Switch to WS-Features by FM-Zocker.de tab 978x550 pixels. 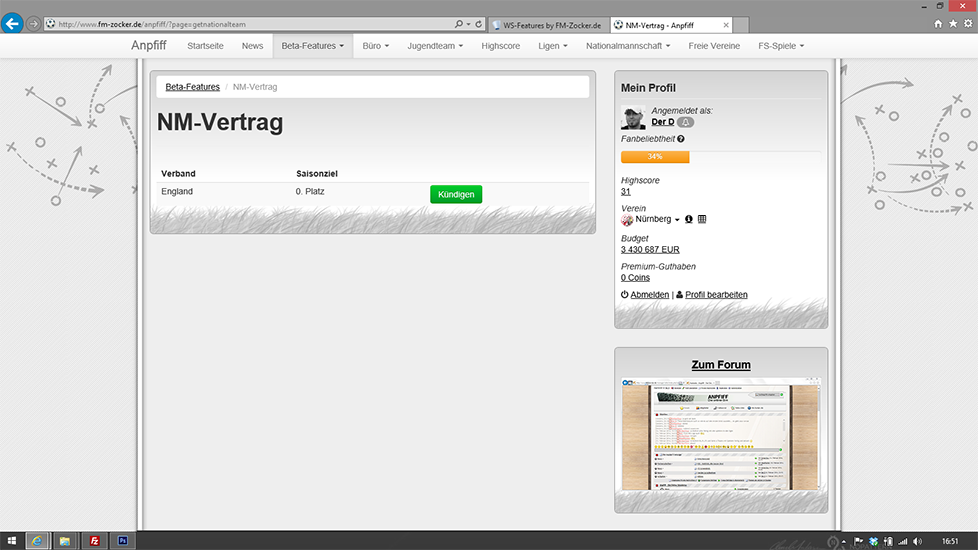pyautogui.click(x=546, y=24)
